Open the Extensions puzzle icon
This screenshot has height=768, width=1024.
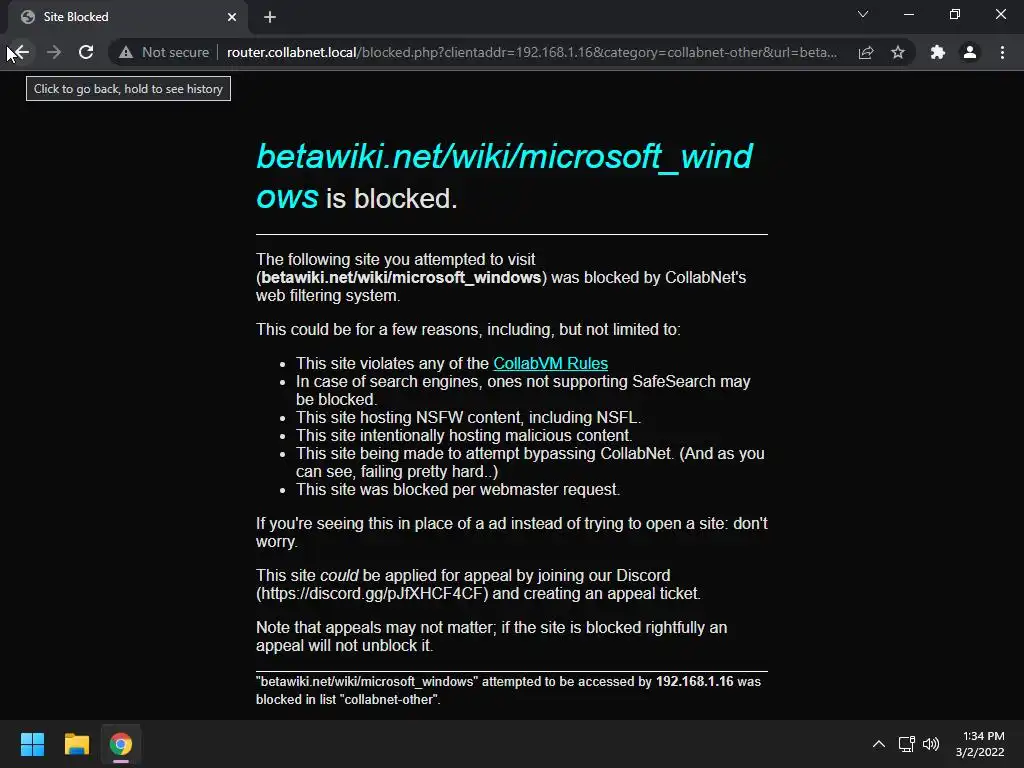938,52
